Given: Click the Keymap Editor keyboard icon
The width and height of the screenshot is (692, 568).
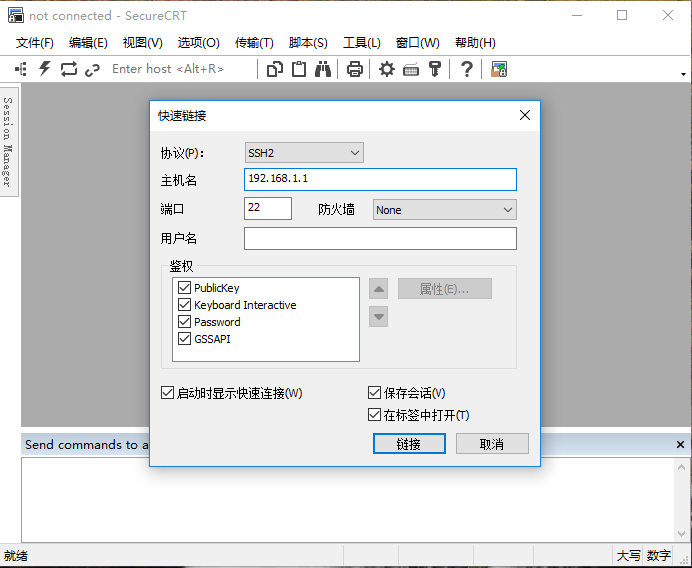Looking at the screenshot, I should (411, 70).
